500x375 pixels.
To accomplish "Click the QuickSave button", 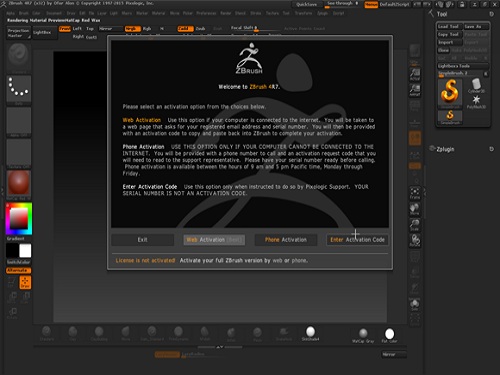I will [307, 4].
